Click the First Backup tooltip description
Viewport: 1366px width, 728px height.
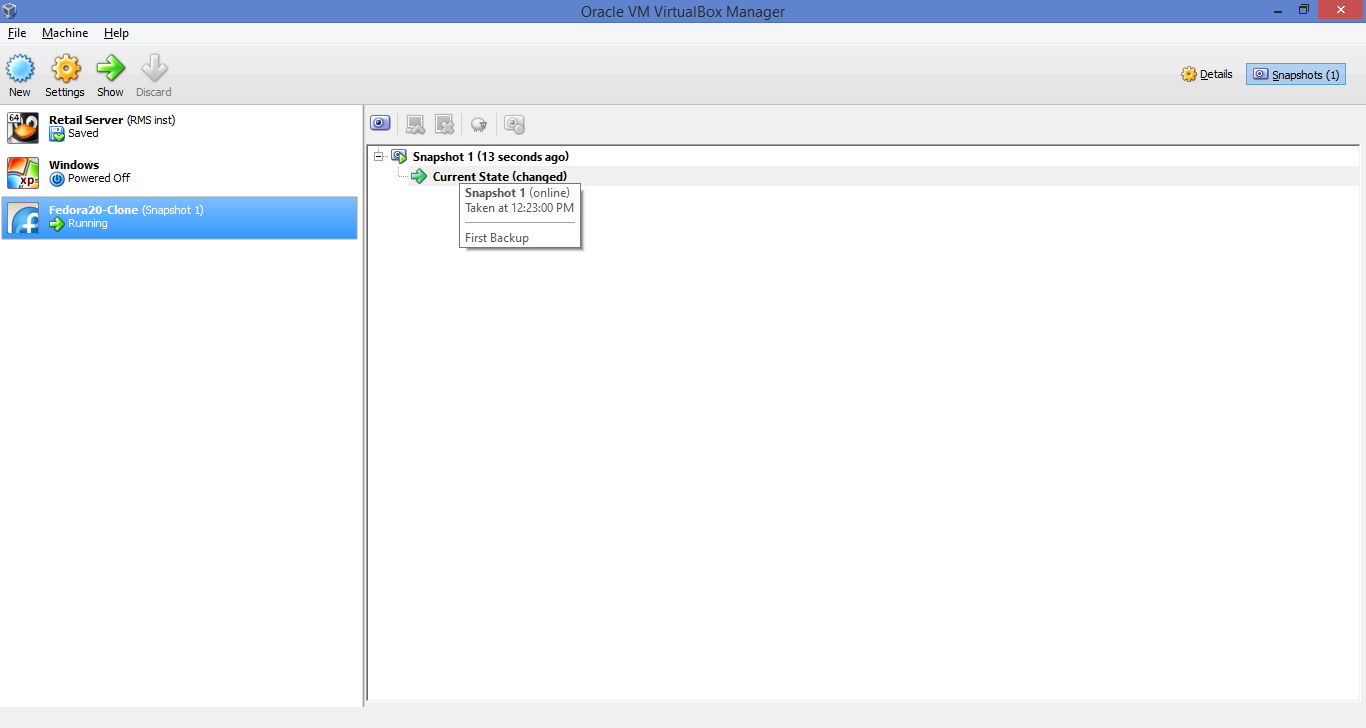(x=497, y=238)
